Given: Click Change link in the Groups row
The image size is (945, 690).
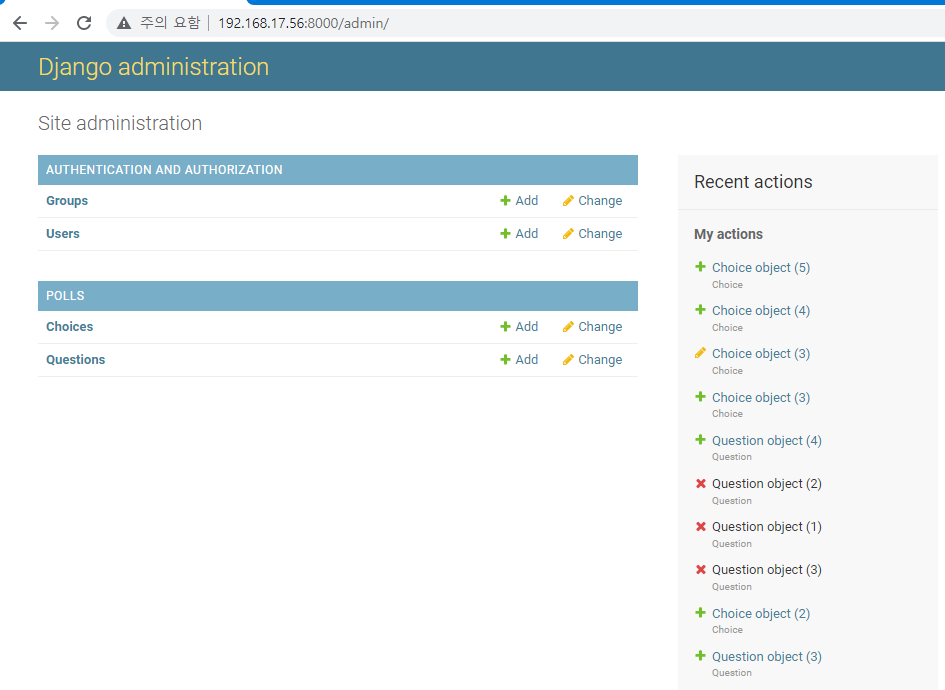Looking at the screenshot, I should point(600,201).
